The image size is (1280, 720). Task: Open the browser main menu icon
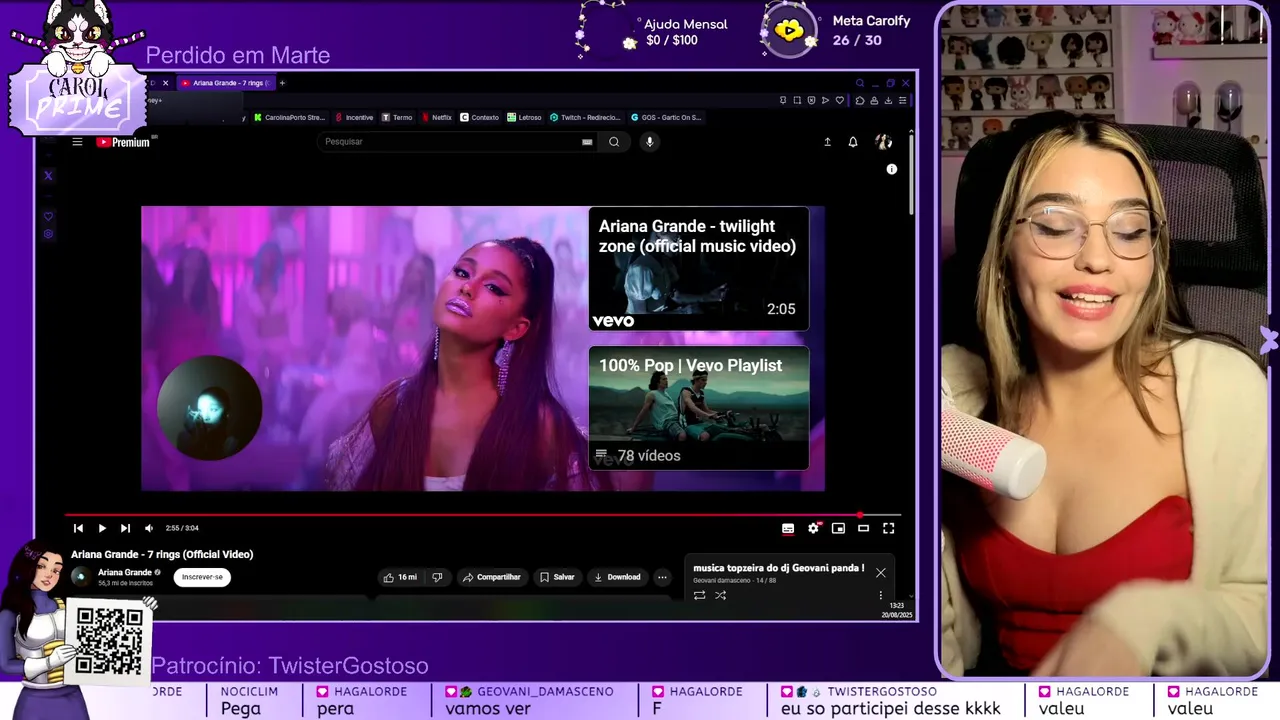[x=903, y=100]
